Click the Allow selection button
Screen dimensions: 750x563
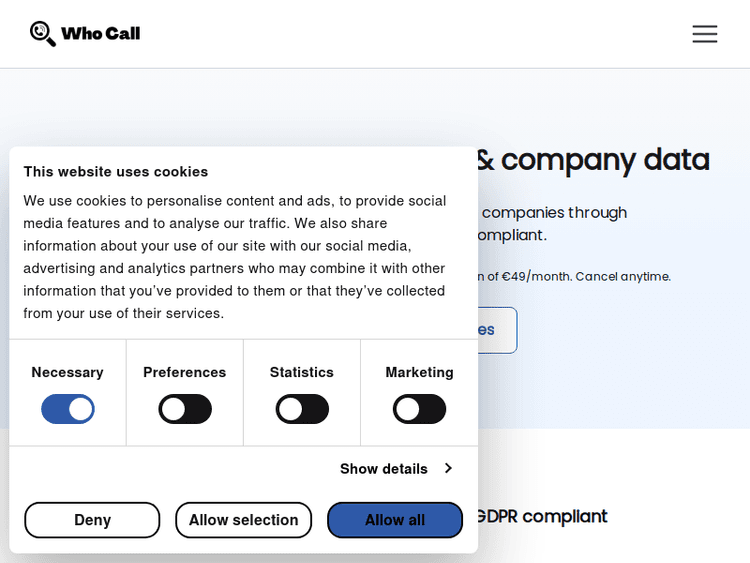[x=243, y=520]
